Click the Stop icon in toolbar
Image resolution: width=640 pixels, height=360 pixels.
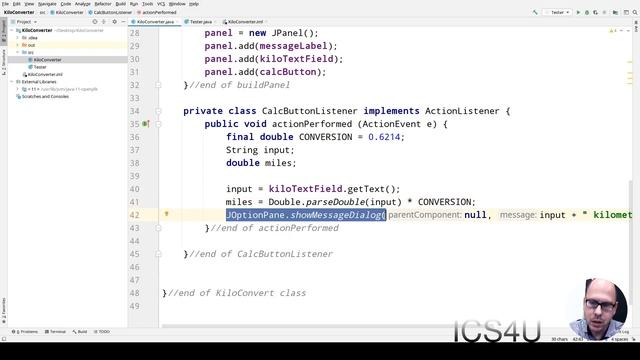[x=604, y=13]
